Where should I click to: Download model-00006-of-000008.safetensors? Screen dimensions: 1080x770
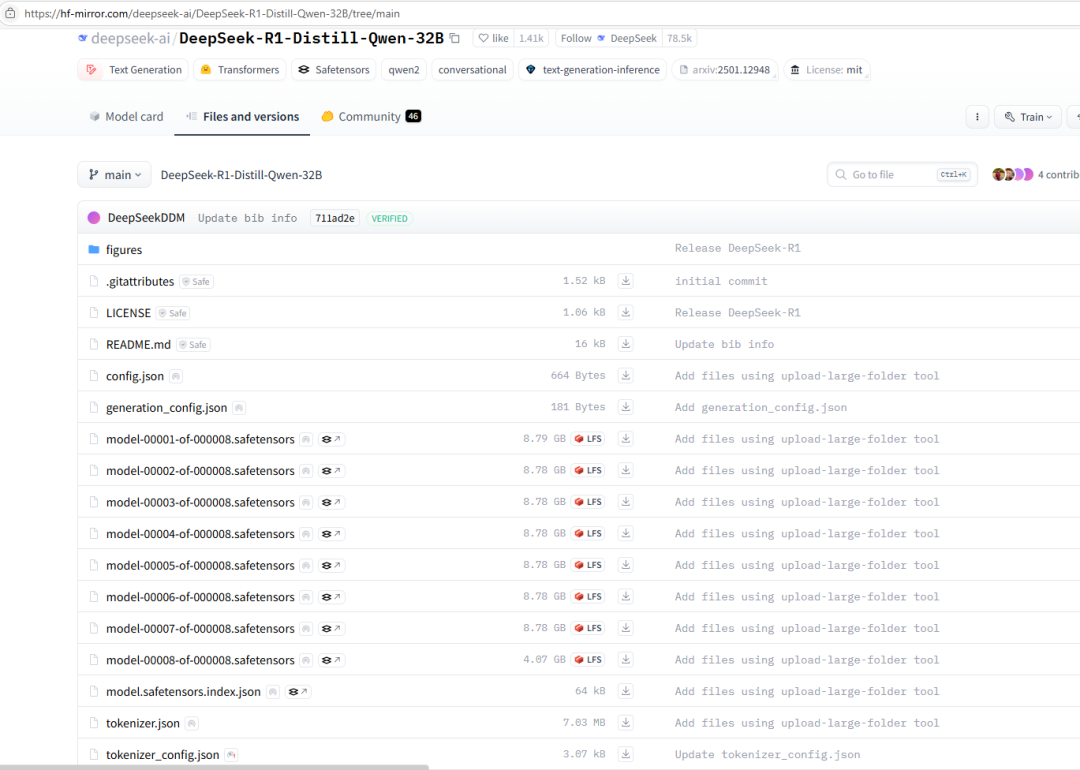(625, 597)
